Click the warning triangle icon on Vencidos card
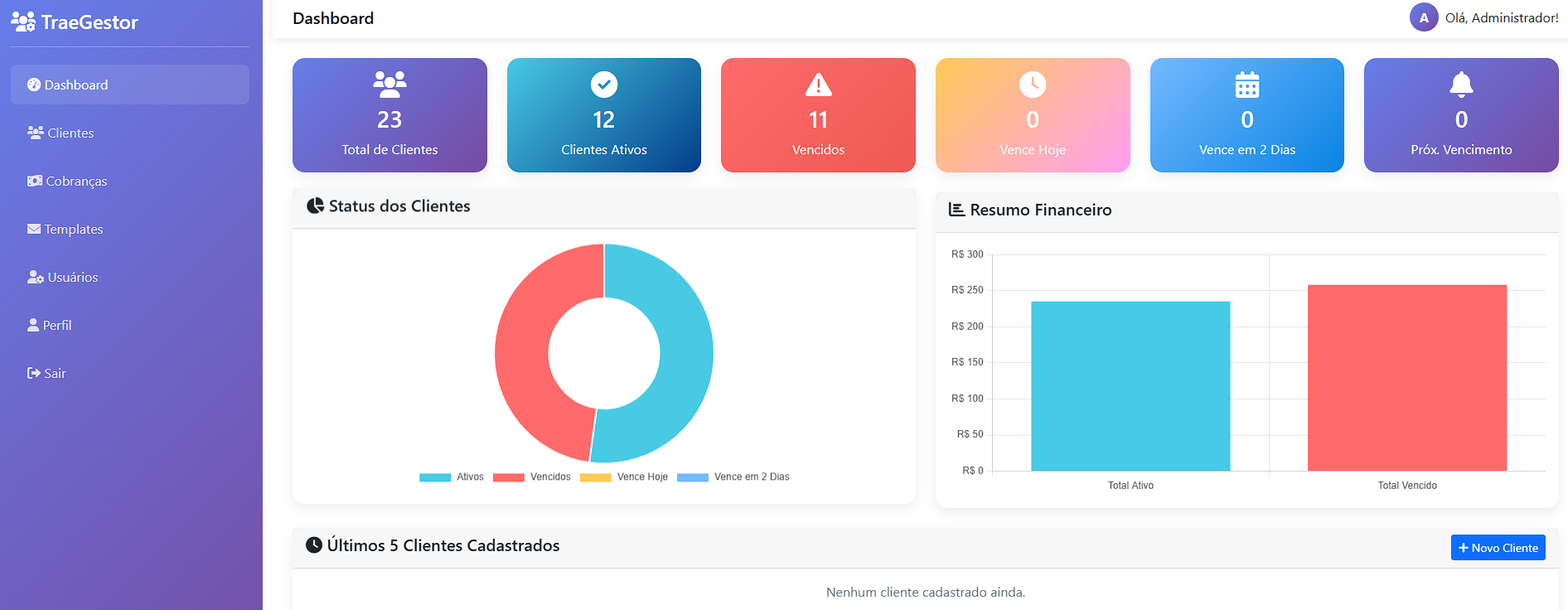The image size is (1568, 610). coord(818,85)
